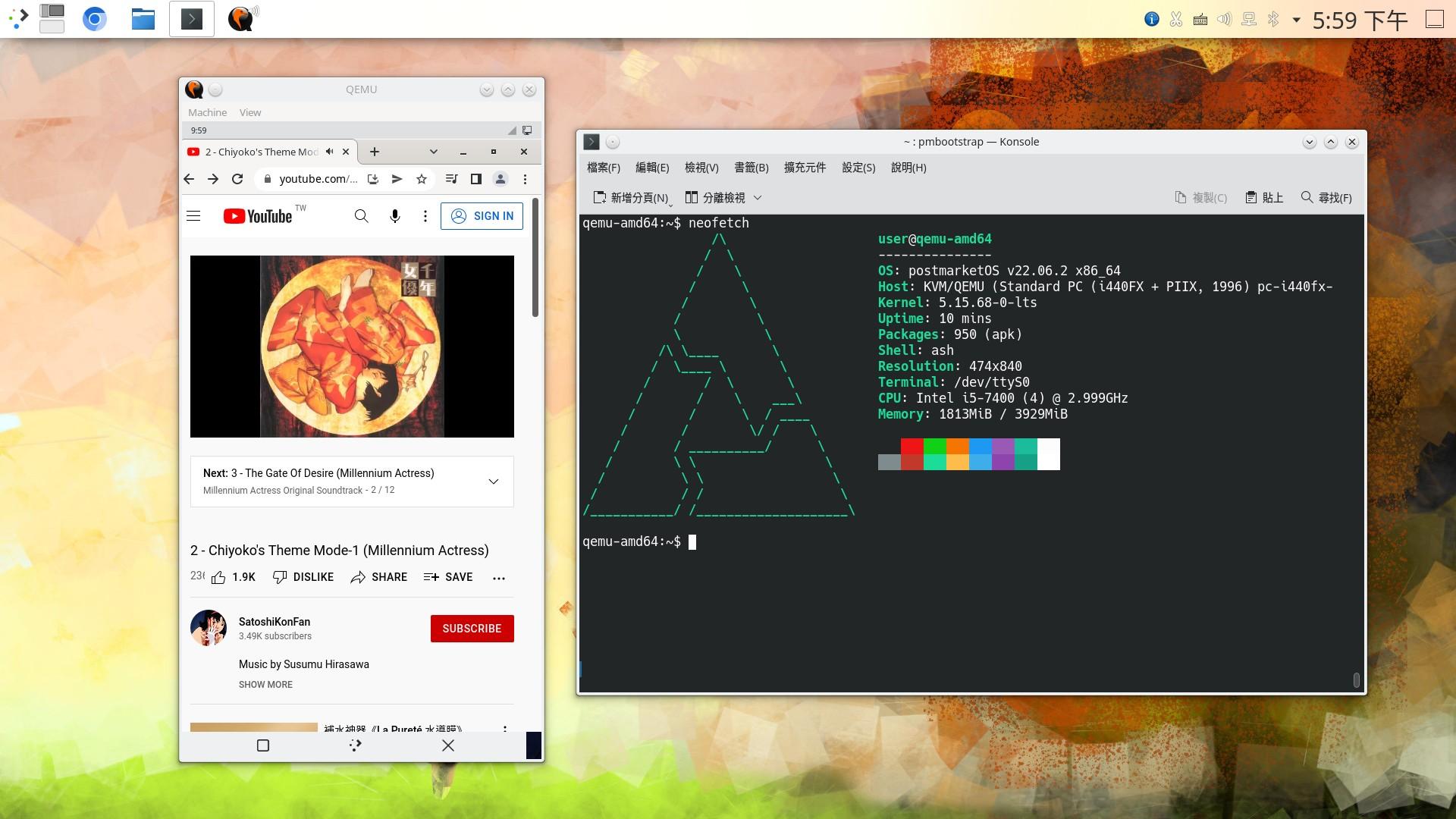Open the keyboard layout tray icon

coord(1200,20)
